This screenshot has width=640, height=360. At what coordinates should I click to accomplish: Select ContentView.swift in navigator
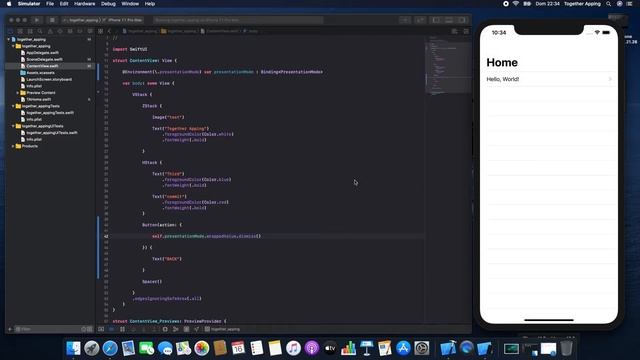(42, 66)
